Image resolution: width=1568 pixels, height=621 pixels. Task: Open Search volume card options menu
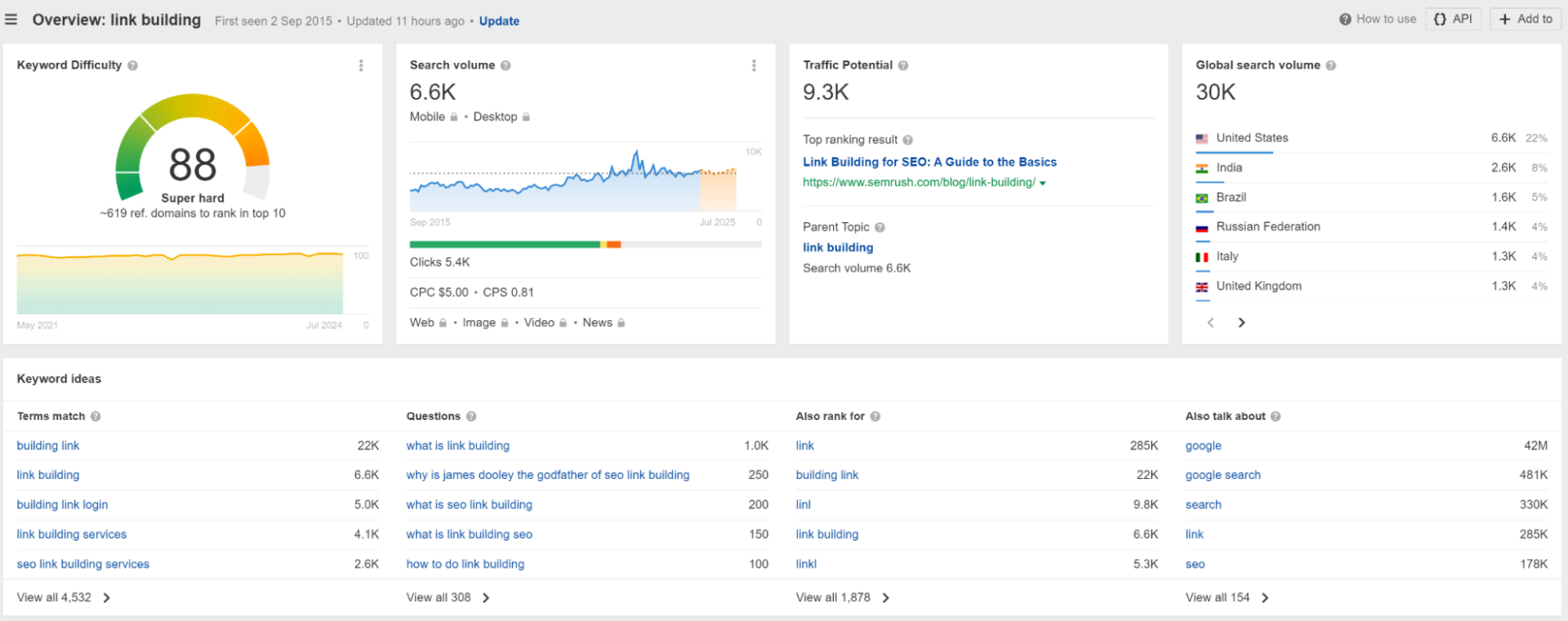(x=754, y=65)
